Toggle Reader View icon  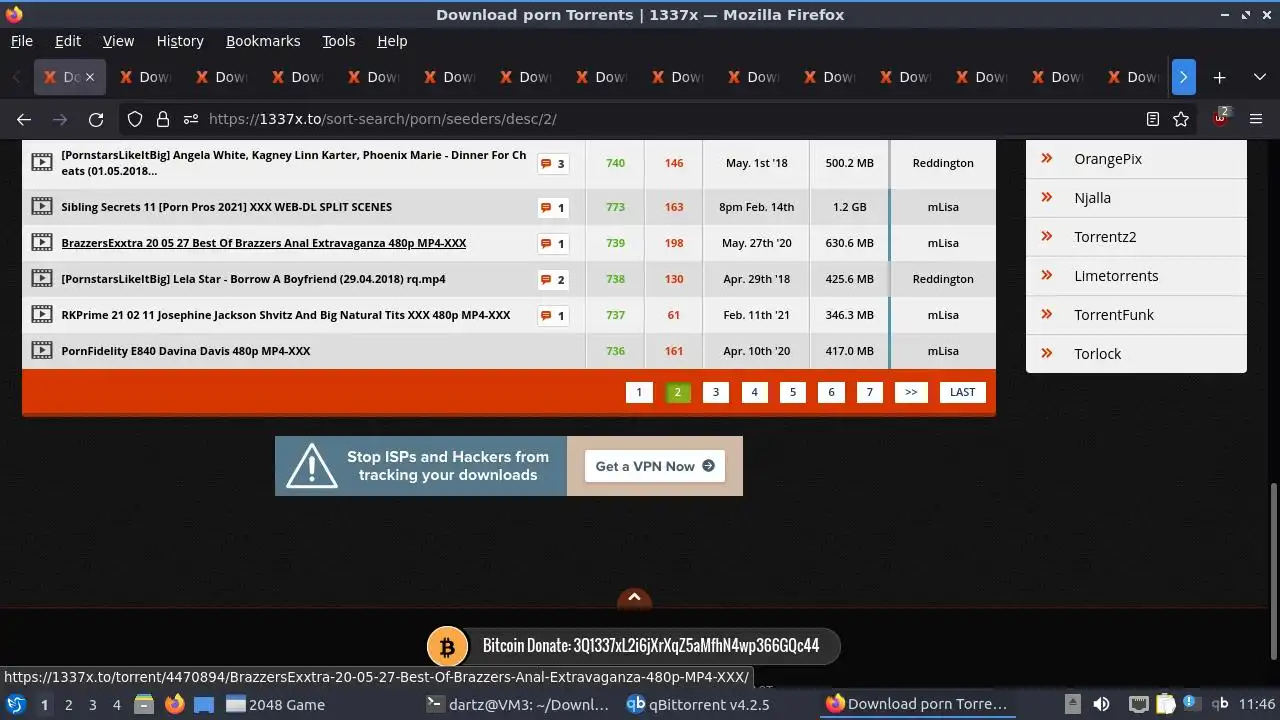click(x=1153, y=119)
